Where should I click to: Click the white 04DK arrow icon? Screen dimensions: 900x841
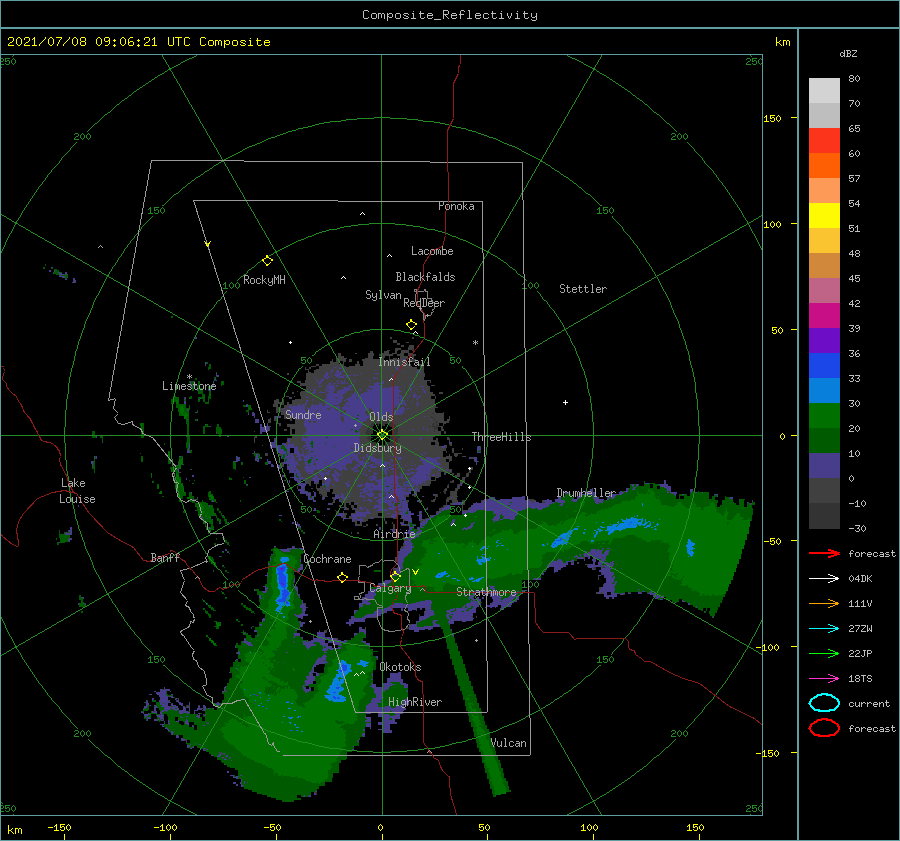coord(824,578)
